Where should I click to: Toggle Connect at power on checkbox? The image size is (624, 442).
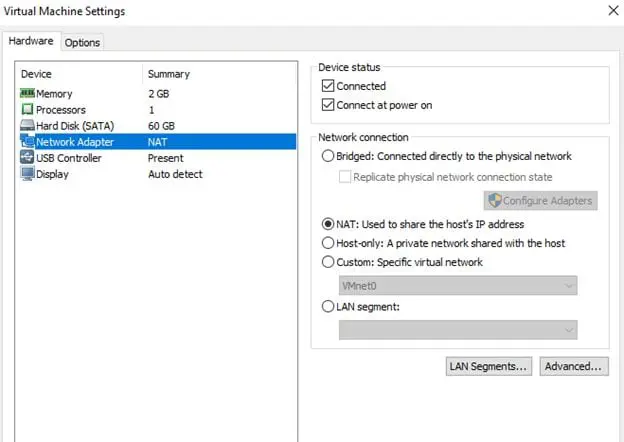click(327, 105)
